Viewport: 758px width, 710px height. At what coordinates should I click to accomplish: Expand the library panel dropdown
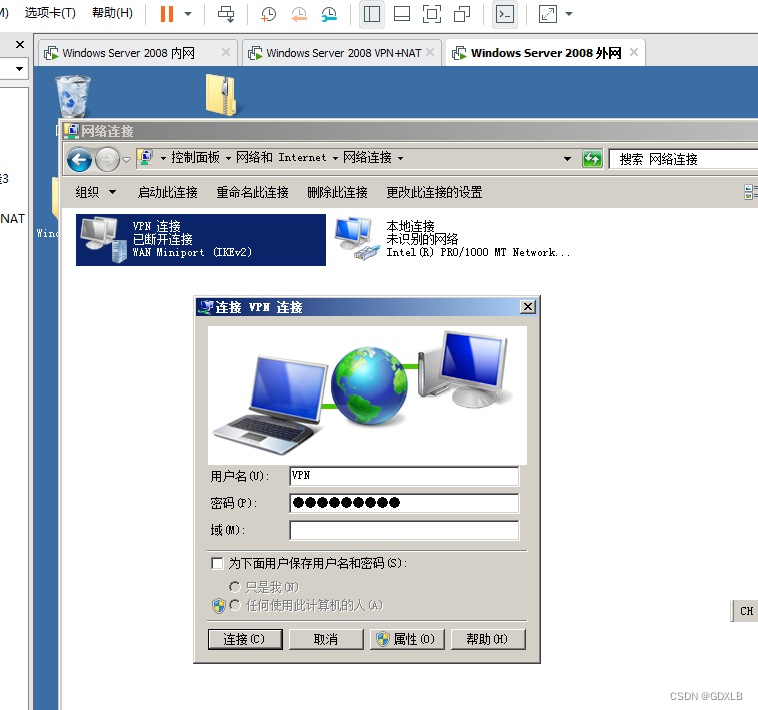coord(19,69)
